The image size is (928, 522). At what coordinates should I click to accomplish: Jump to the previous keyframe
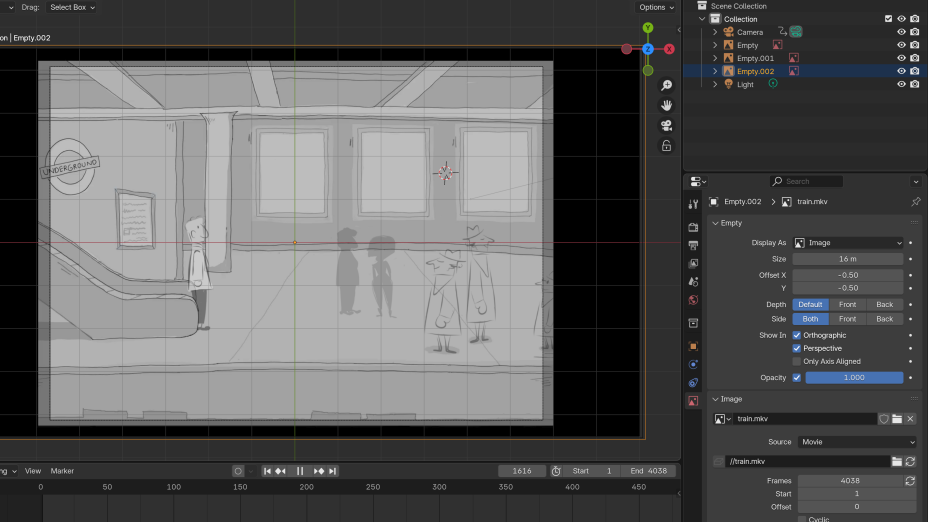(x=281, y=471)
